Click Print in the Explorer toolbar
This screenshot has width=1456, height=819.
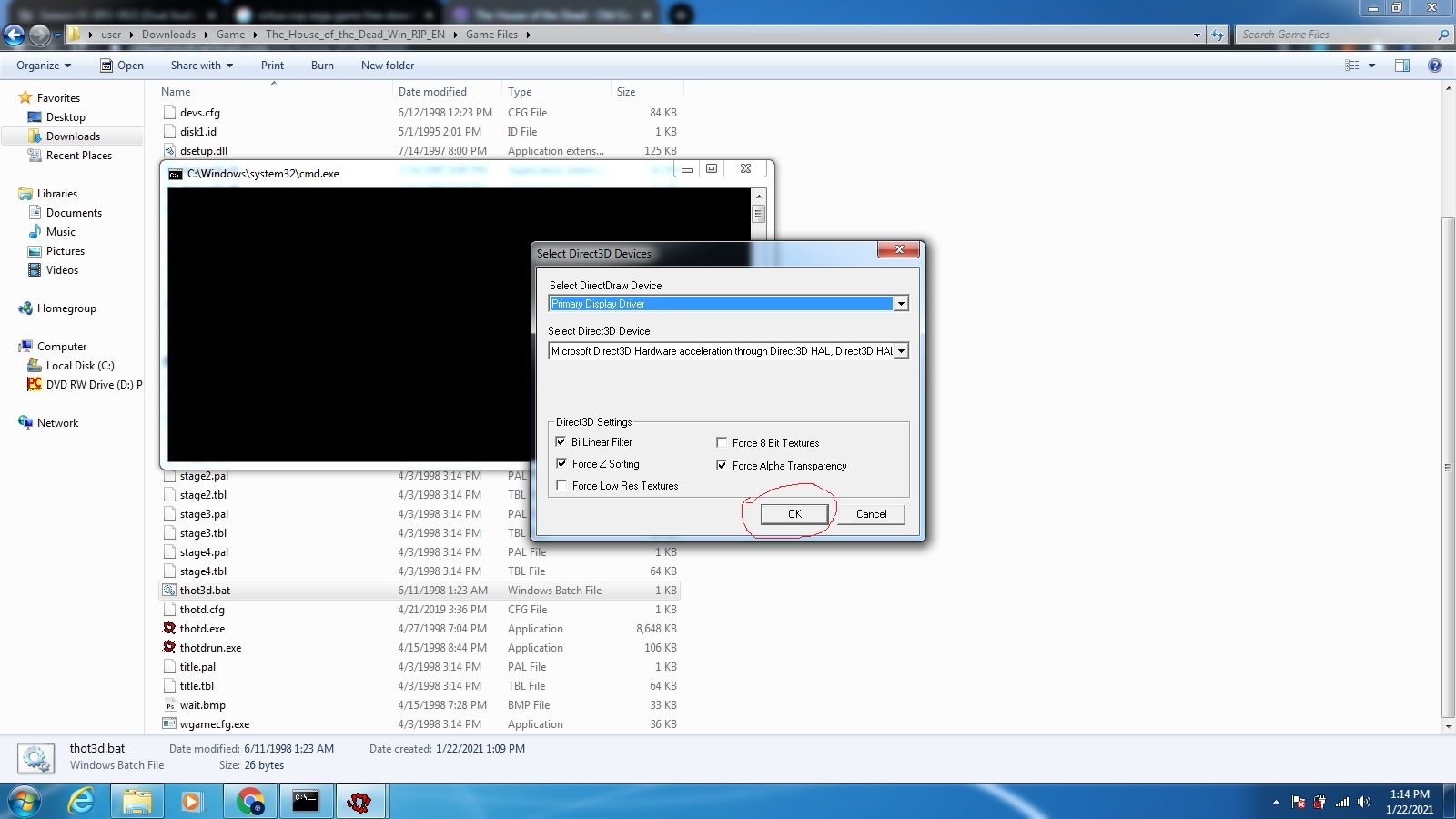click(x=272, y=66)
